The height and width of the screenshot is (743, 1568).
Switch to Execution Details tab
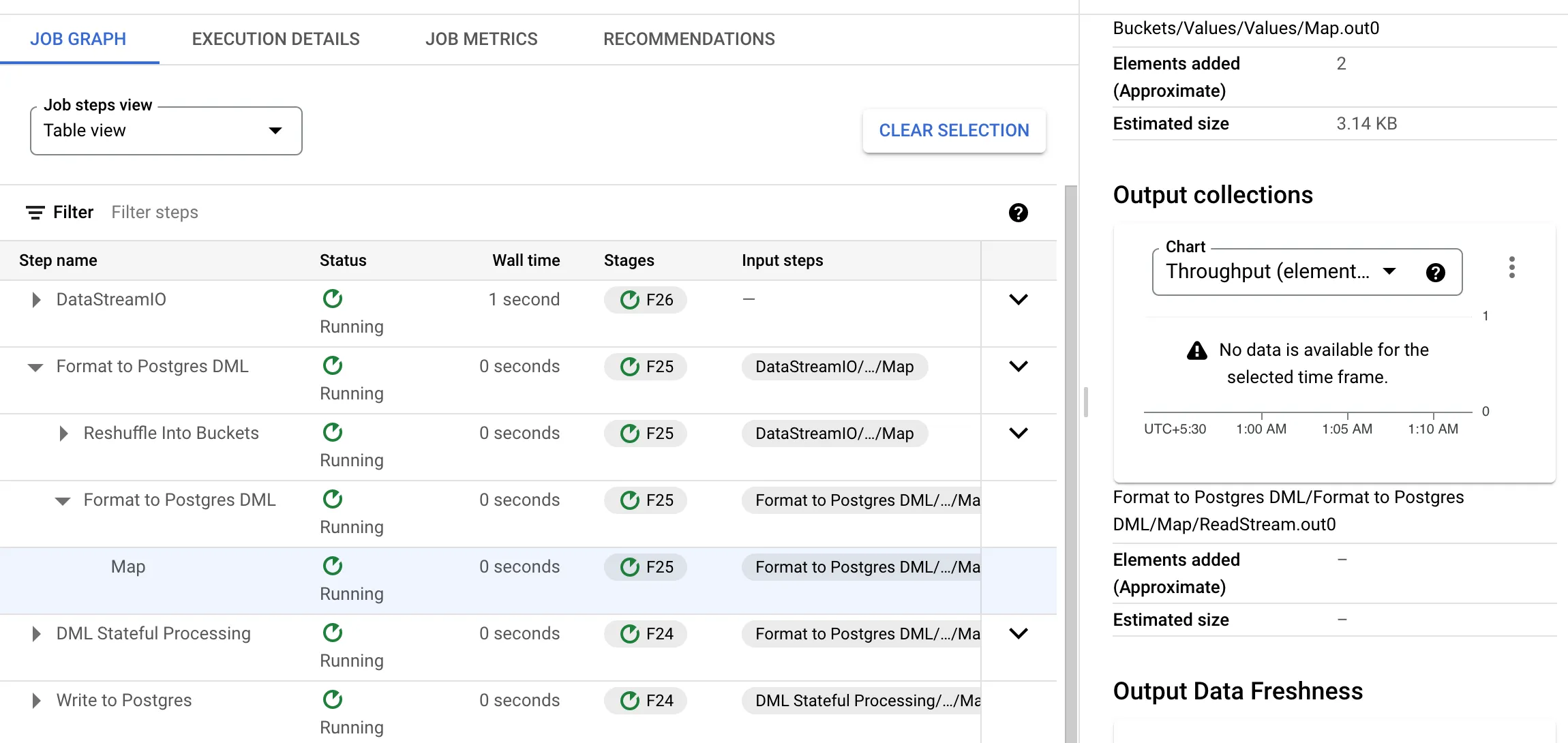[x=275, y=39]
